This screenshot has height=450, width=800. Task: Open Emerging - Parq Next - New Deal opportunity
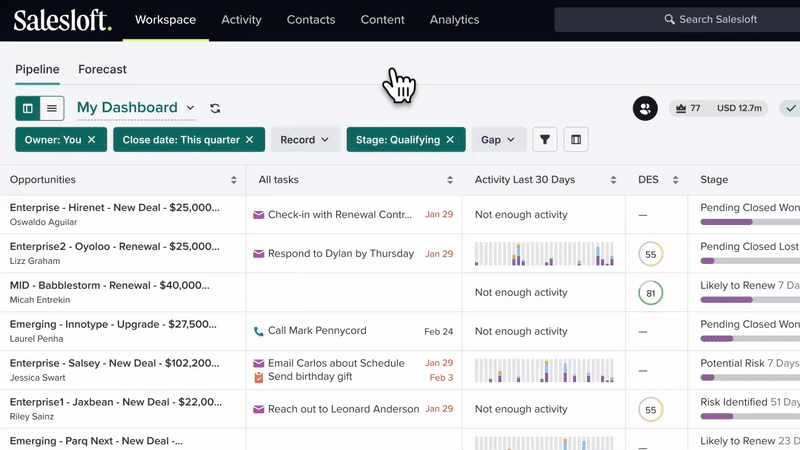96,441
